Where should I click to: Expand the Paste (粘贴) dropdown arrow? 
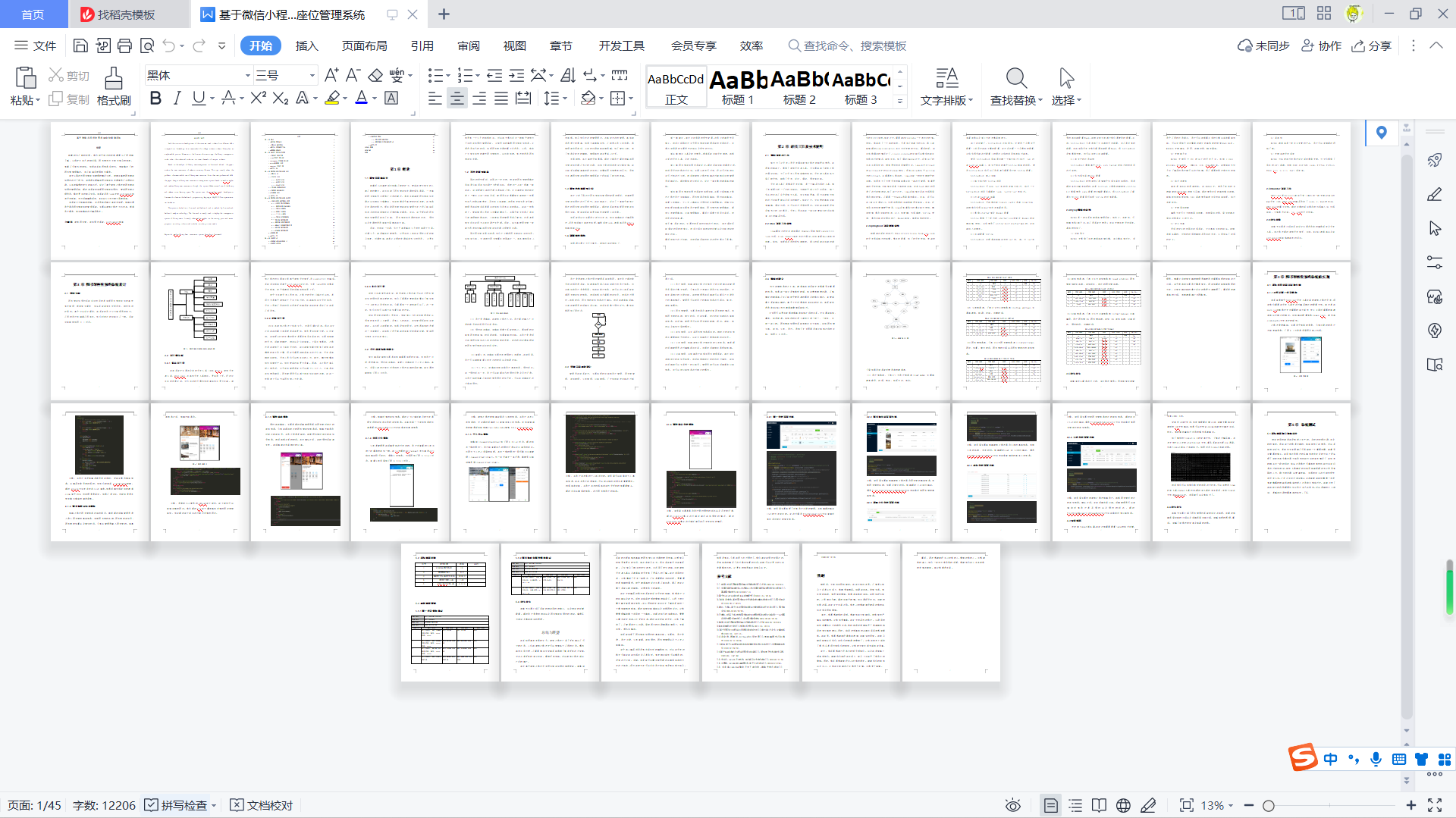pyautogui.click(x=38, y=101)
